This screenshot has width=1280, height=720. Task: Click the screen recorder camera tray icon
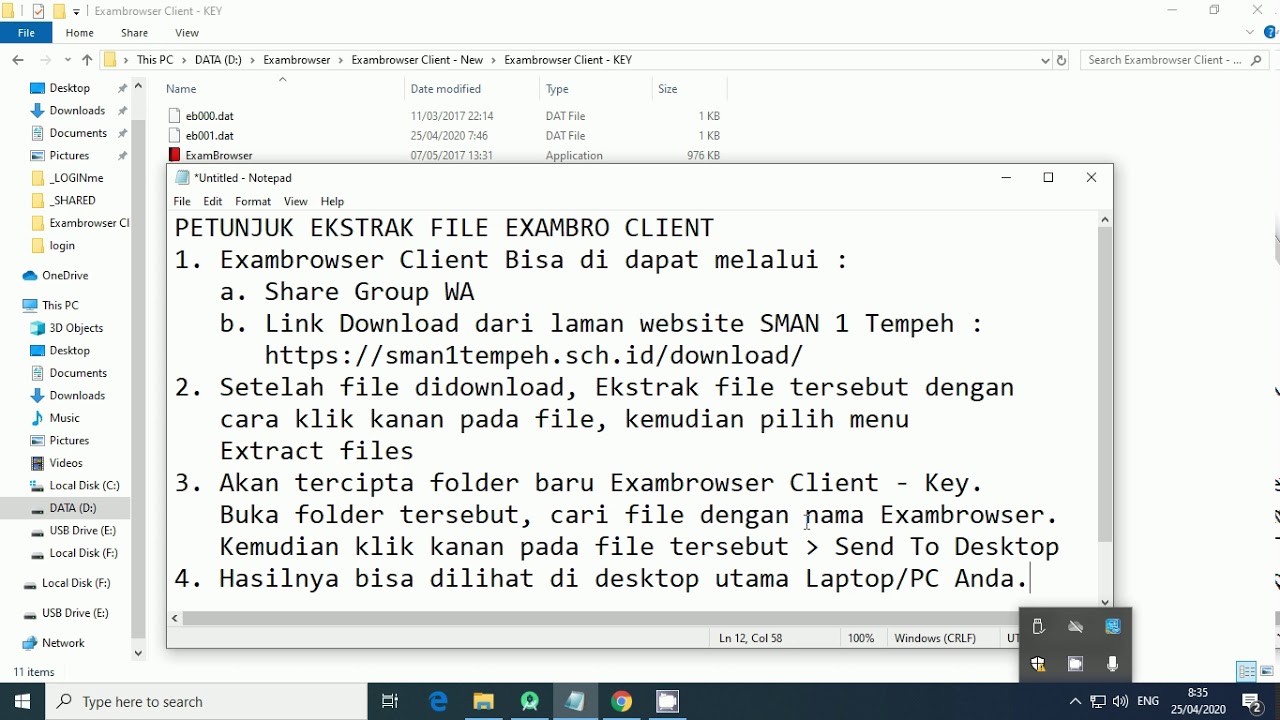coord(1076,664)
